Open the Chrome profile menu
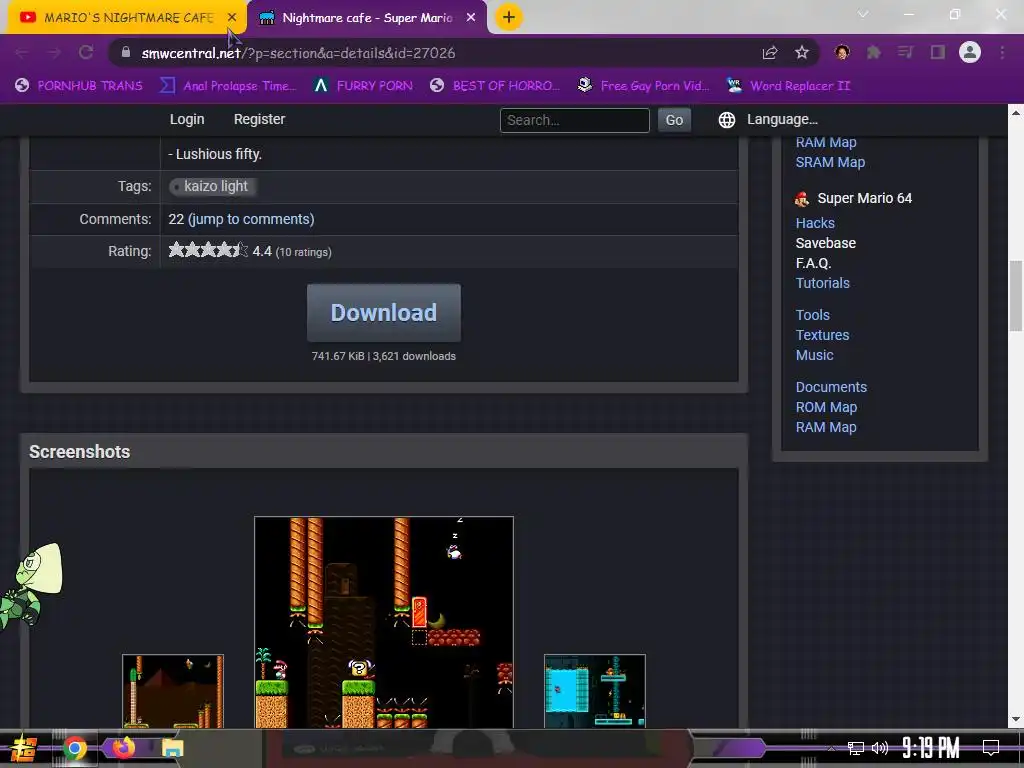 tap(970, 52)
